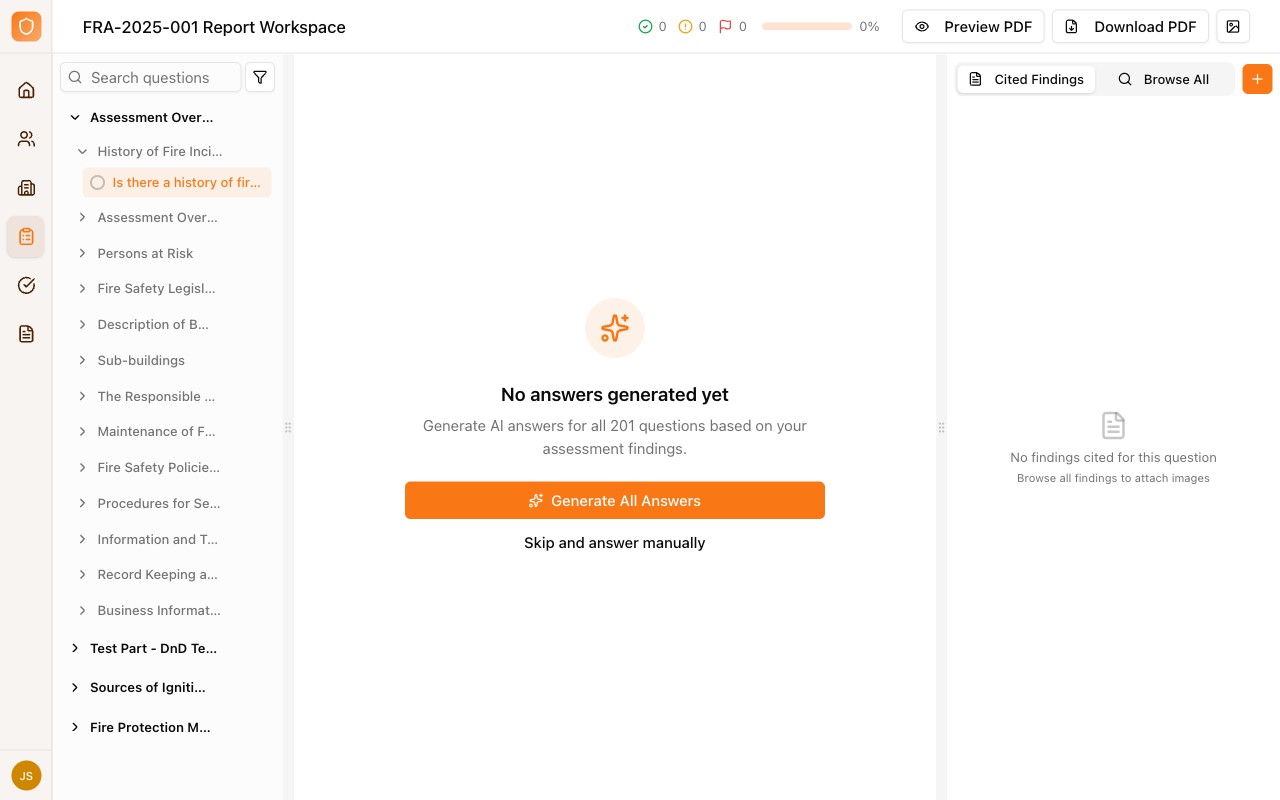This screenshot has height=800, width=1280.
Task: Expand the Sources of Ignition part
Action: pyautogui.click(x=75, y=687)
